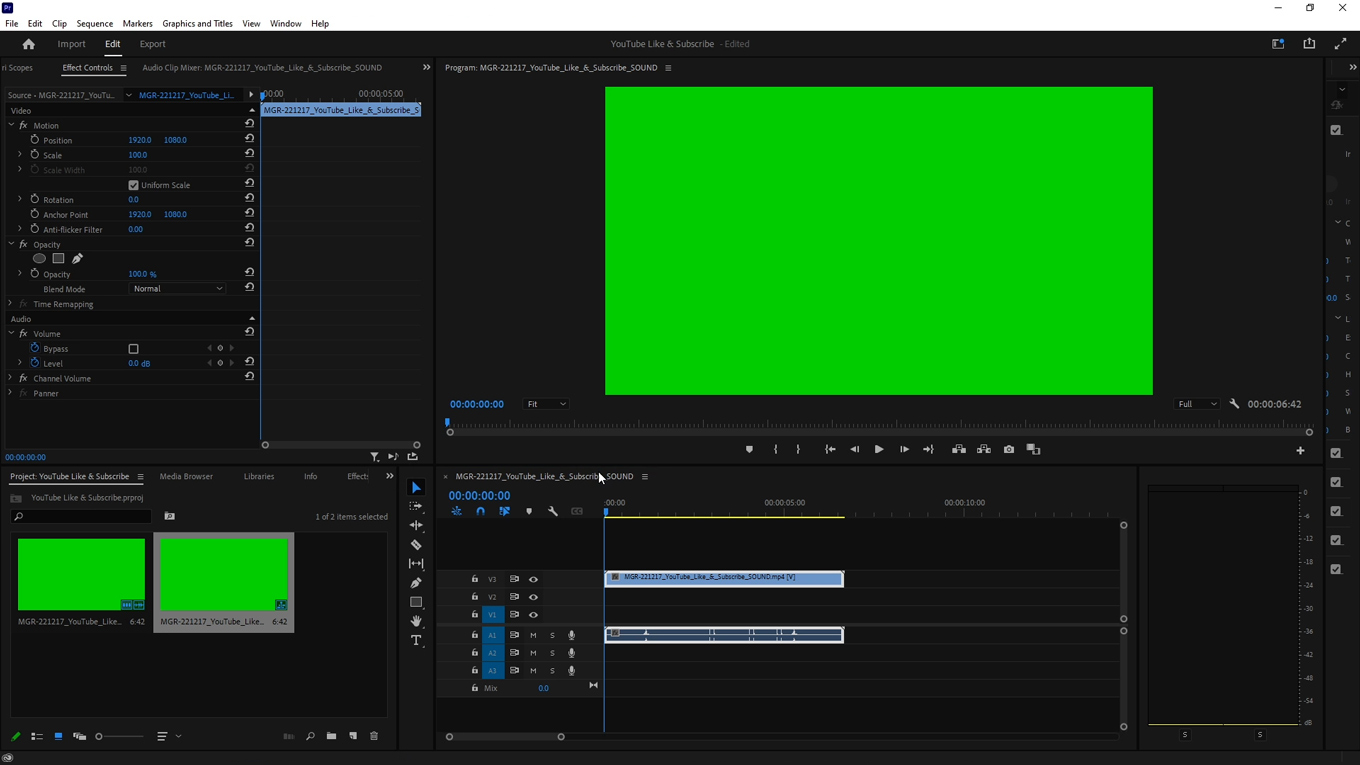Uncheck the Uniform Scale option
This screenshot has height=765, width=1360.
click(x=133, y=185)
